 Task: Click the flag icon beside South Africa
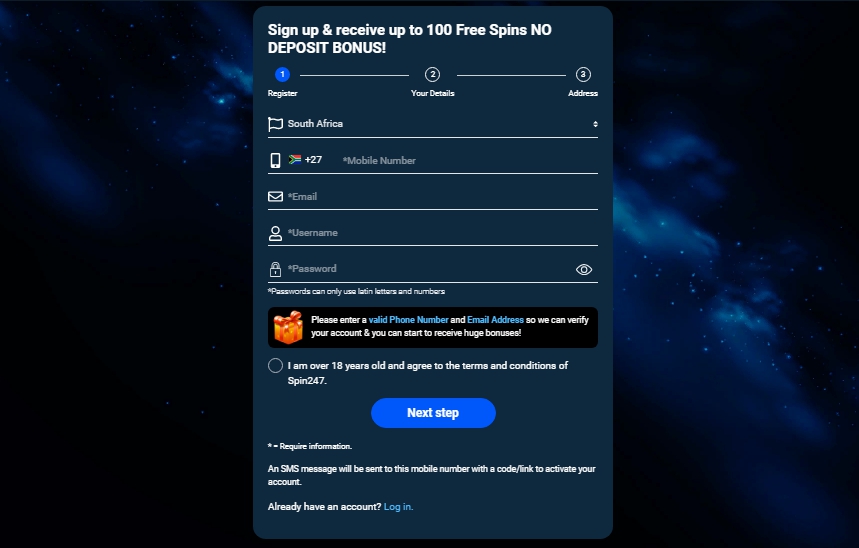click(275, 124)
